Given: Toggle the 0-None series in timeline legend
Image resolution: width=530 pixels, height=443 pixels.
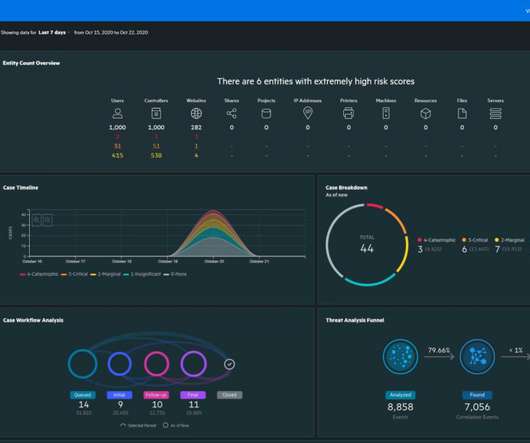Looking at the screenshot, I should pyautogui.click(x=175, y=274).
